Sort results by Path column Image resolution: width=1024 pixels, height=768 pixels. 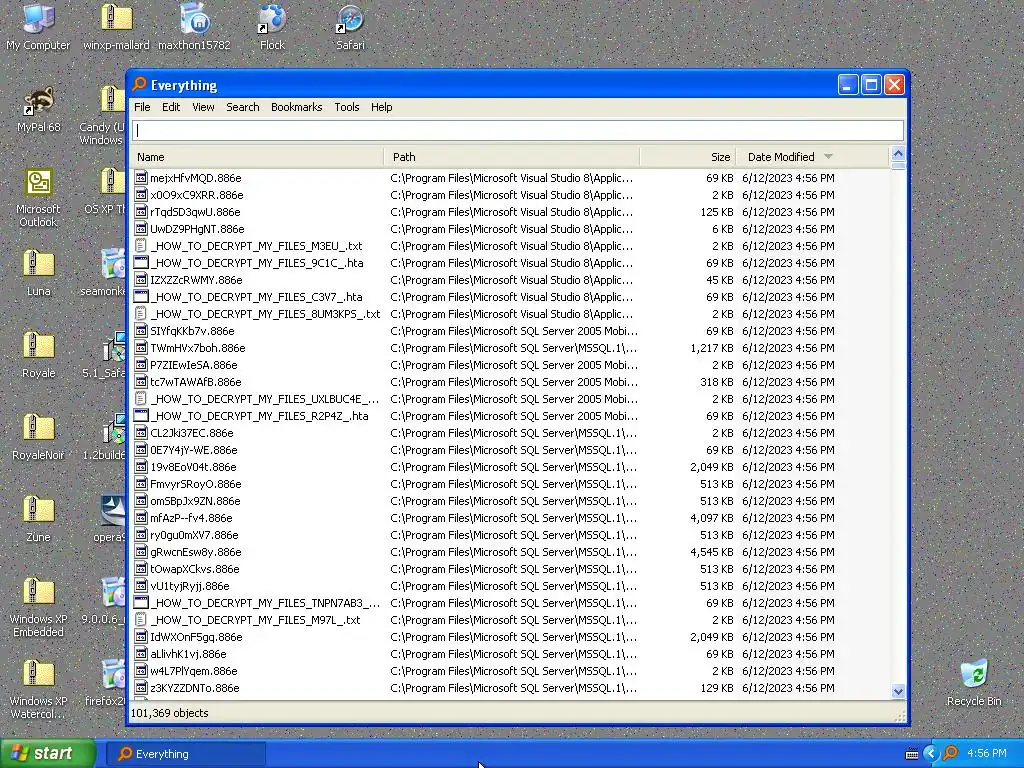(x=512, y=157)
